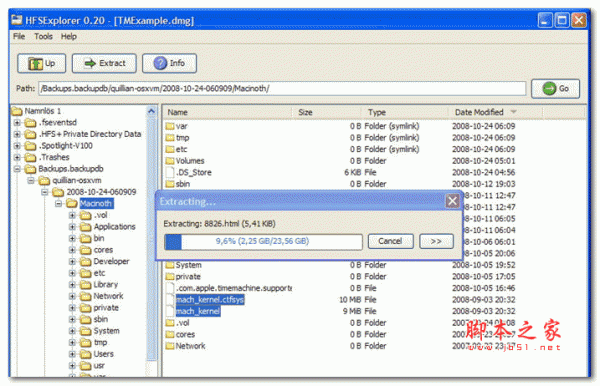
Task: Close the Extracting dialog with X
Action: click(452, 201)
